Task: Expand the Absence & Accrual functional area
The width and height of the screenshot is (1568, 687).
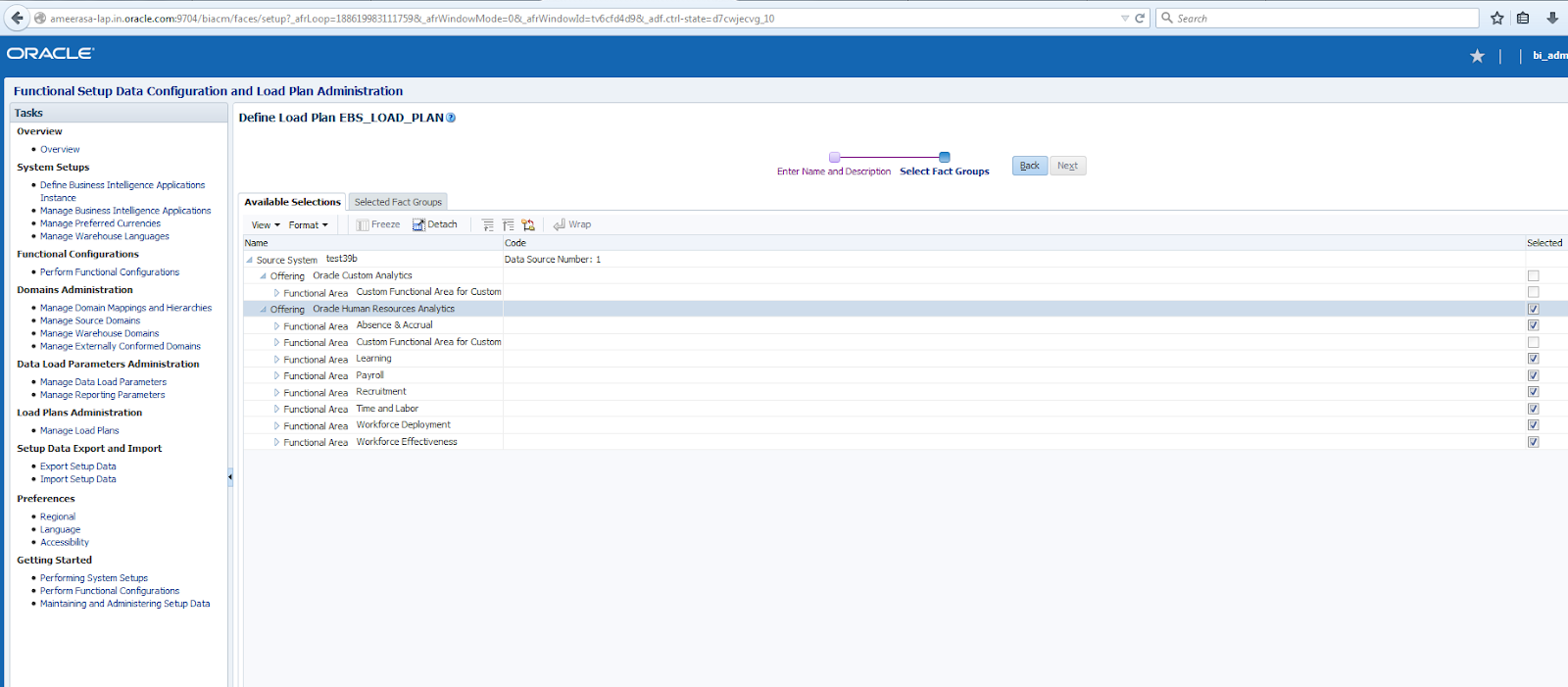Action: [x=277, y=326]
